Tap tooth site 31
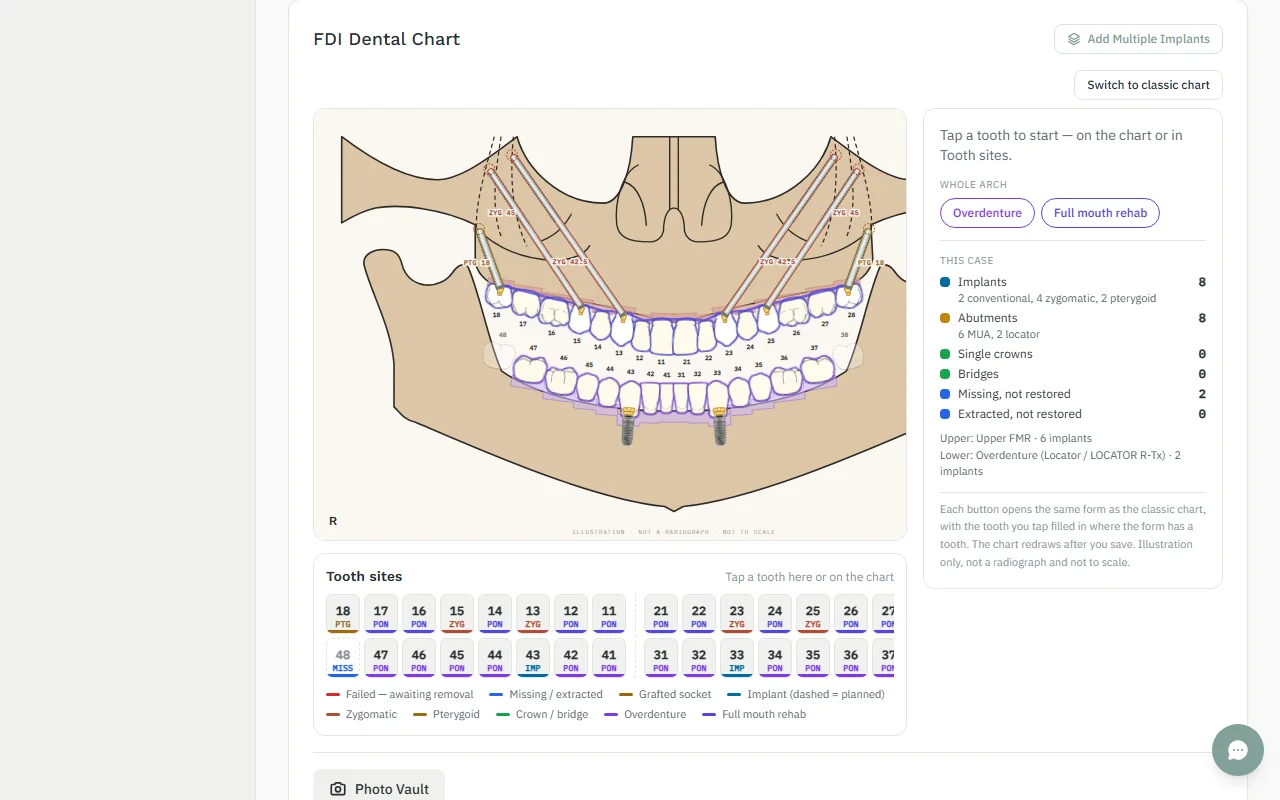 point(661,658)
